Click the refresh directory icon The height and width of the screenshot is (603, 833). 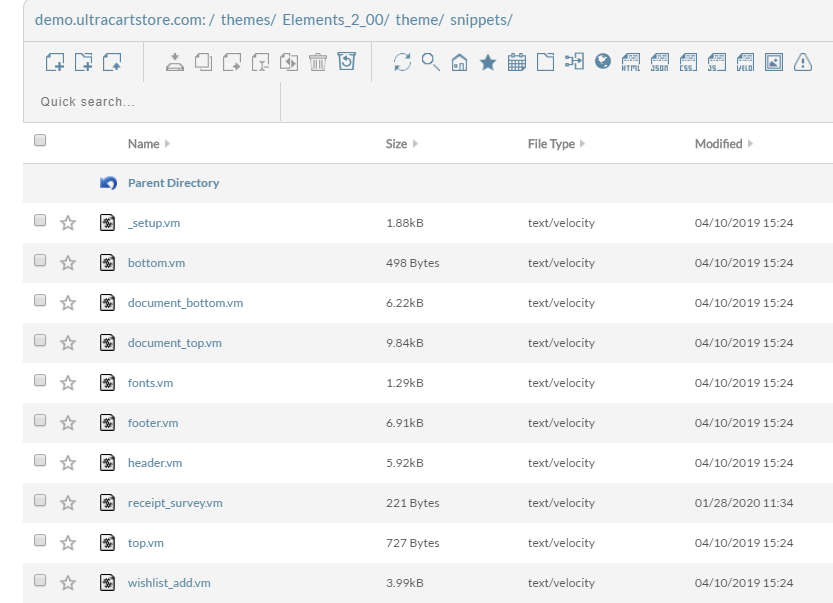(x=402, y=62)
